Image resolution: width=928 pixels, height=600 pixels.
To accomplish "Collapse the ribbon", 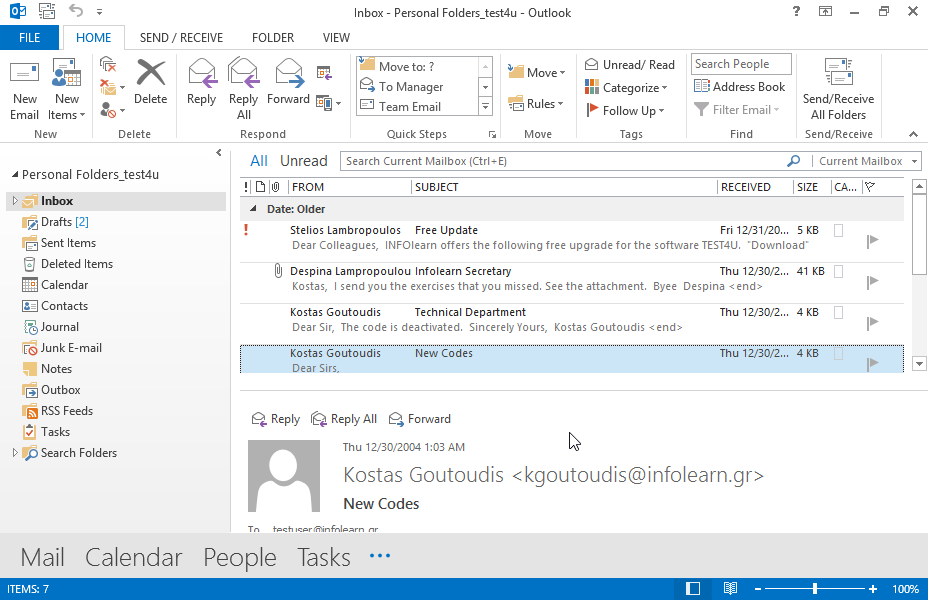I will click(913, 134).
